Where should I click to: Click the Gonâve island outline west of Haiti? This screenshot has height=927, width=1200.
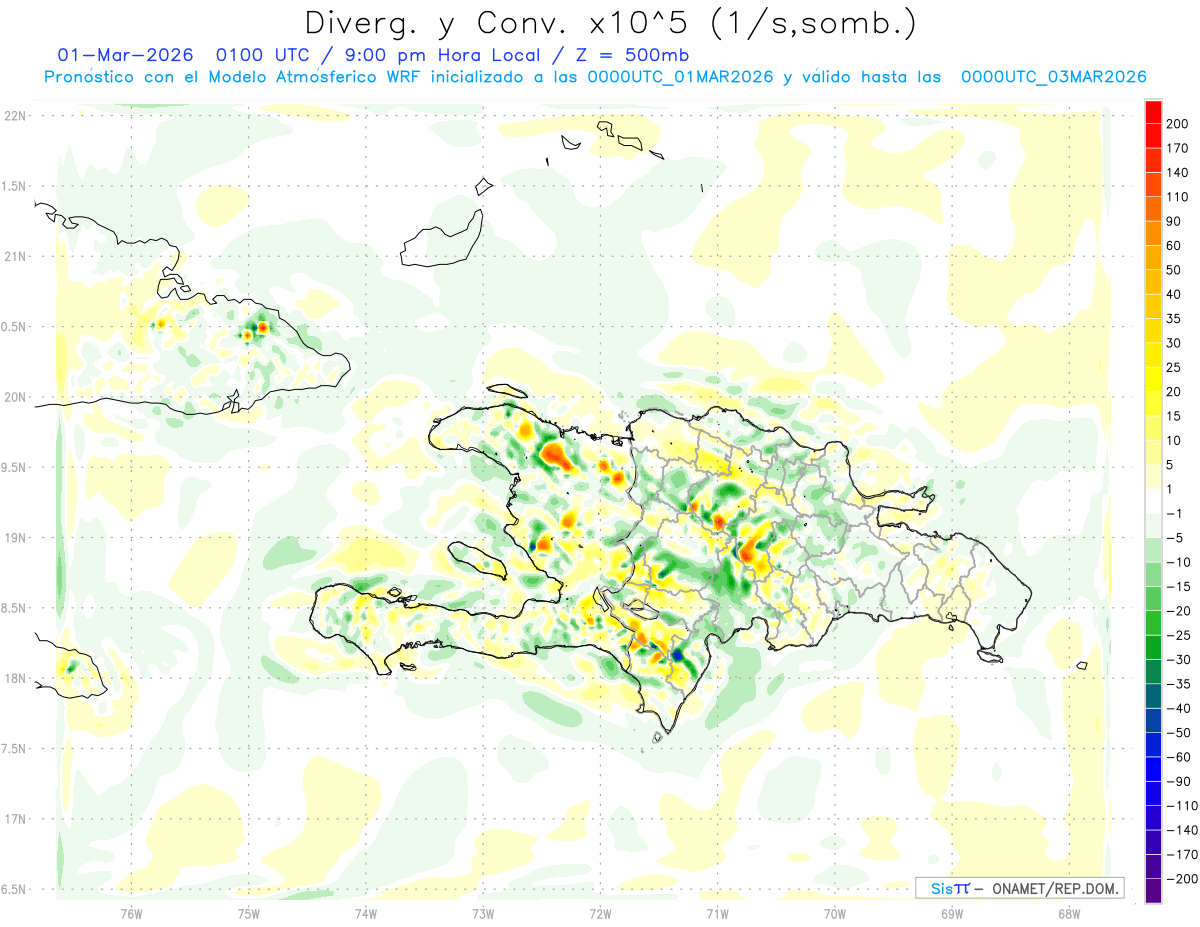pyautogui.click(x=479, y=561)
